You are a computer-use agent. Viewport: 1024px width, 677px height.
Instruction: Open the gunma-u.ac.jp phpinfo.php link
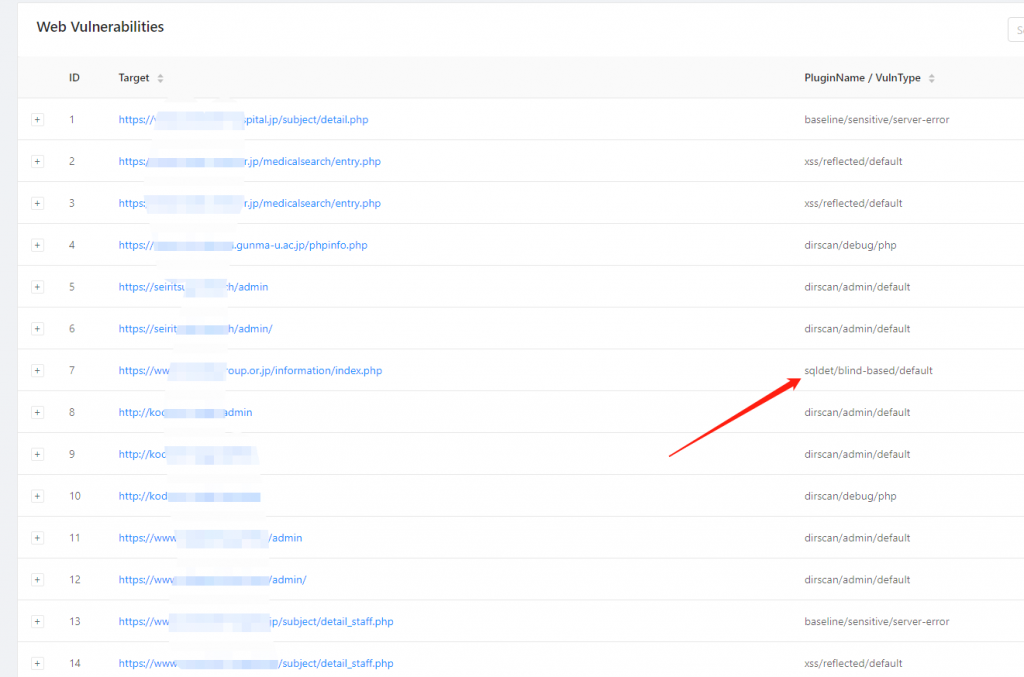click(243, 245)
